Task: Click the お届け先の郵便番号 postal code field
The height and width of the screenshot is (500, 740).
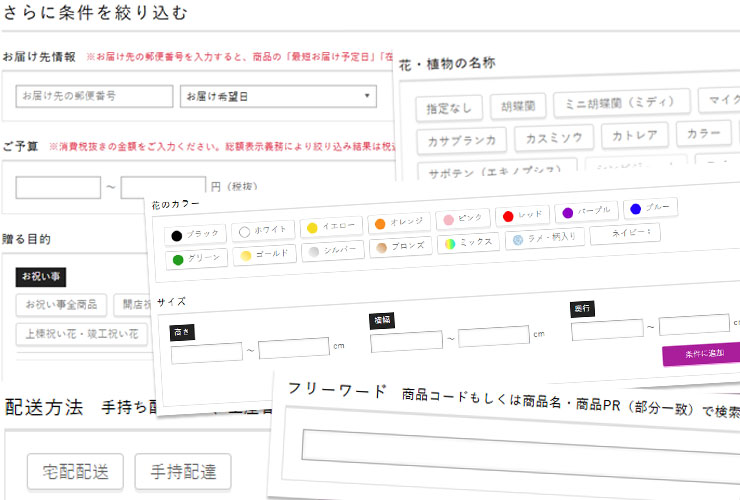Action: point(95,96)
